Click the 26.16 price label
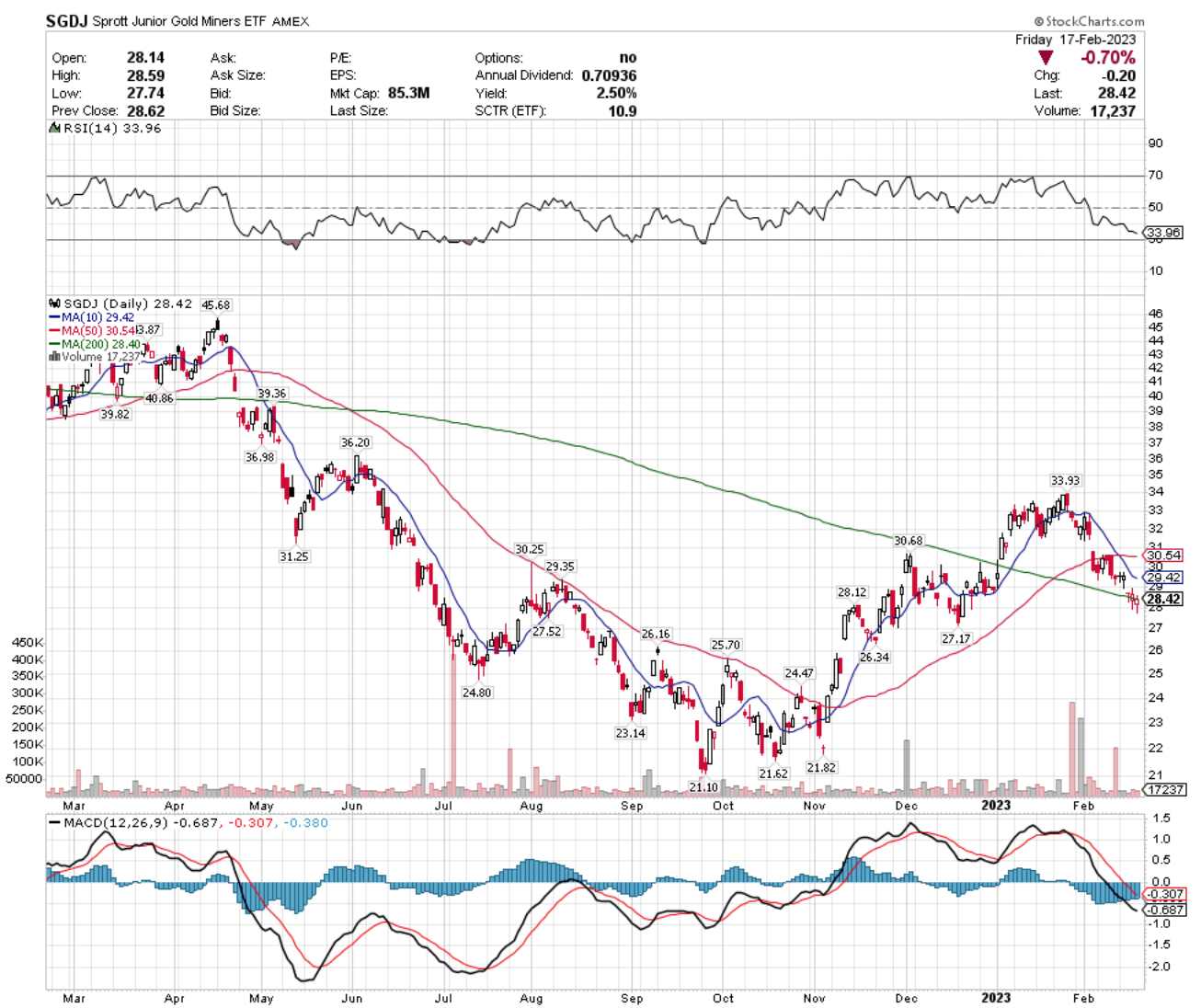Screen dimensions: 1201x1008 (x=656, y=634)
